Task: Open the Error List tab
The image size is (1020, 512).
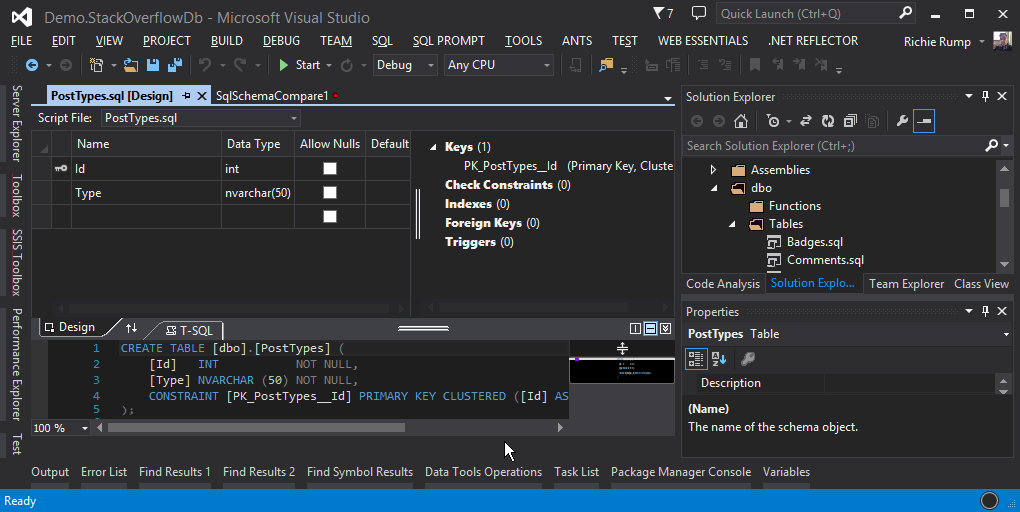Action: pyautogui.click(x=104, y=472)
